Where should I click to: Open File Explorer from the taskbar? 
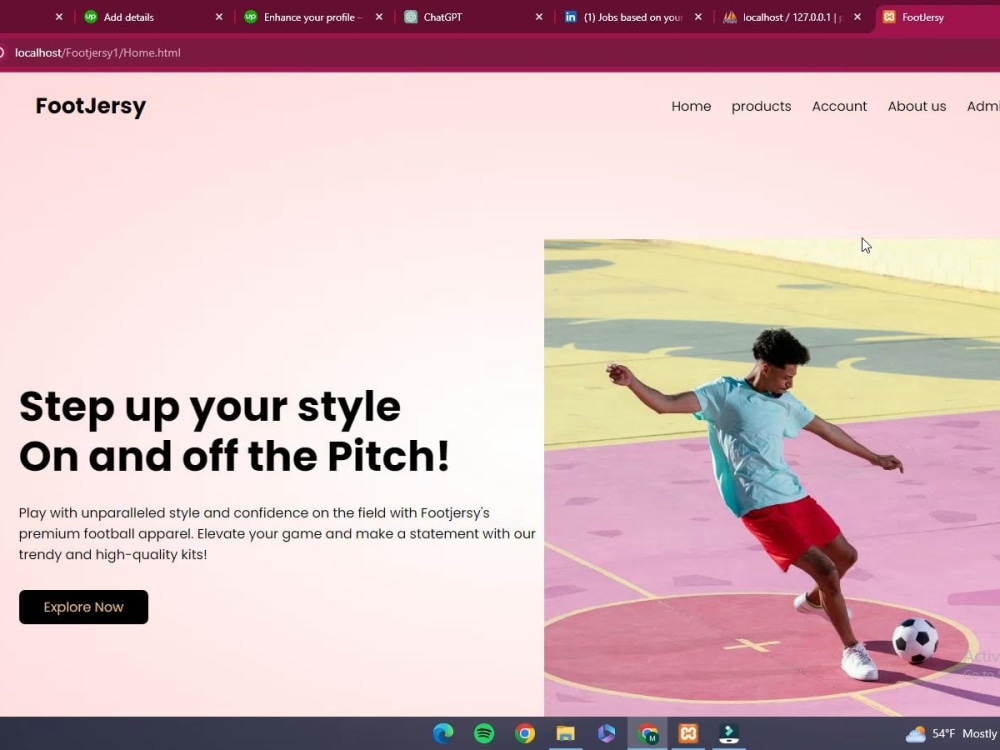(x=566, y=733)
